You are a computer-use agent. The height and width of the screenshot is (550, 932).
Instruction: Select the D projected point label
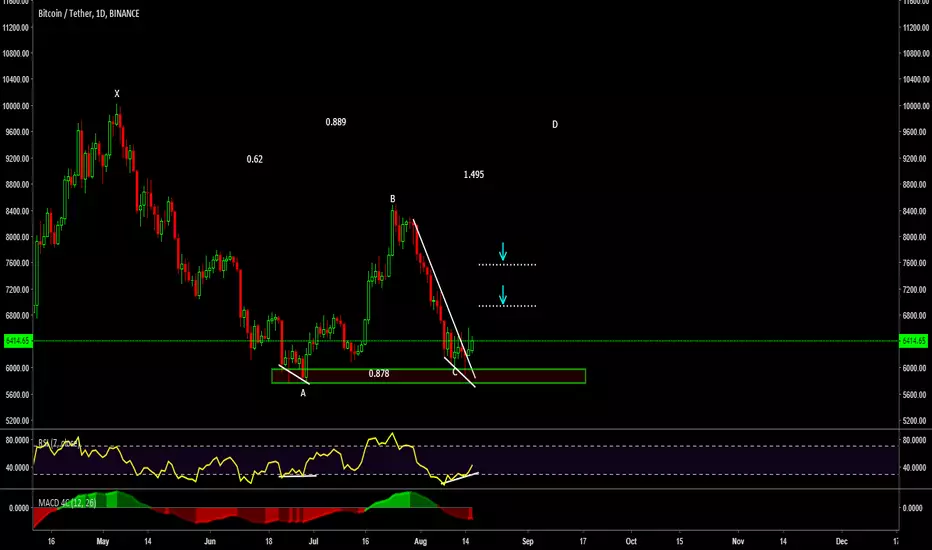[x=555, y=124]
